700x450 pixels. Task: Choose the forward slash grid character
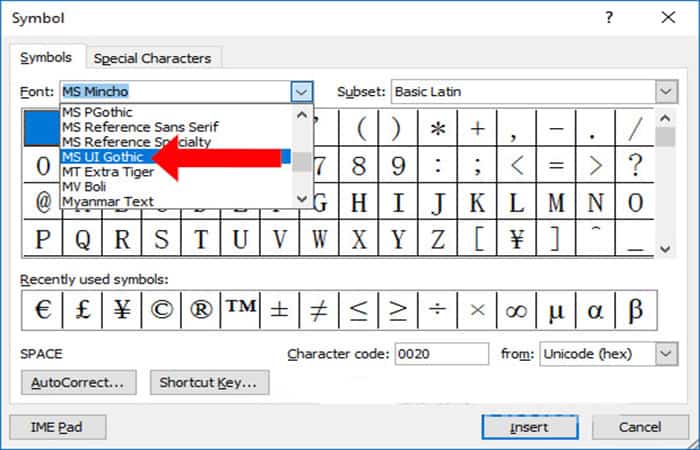pyautogui.click(x=635, y=129)
